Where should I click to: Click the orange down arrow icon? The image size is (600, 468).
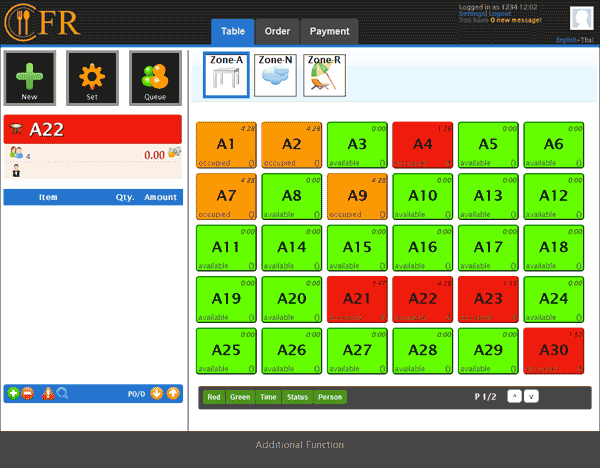(156, 393)
